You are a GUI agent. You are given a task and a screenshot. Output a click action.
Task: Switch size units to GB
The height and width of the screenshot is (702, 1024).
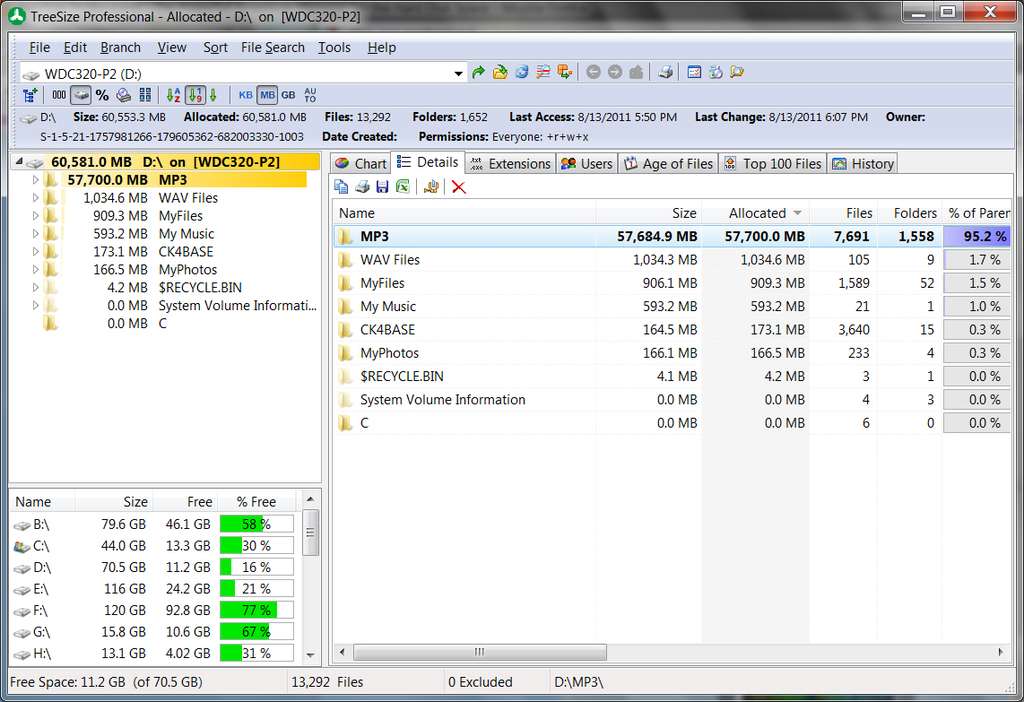(x=288, y=95)
